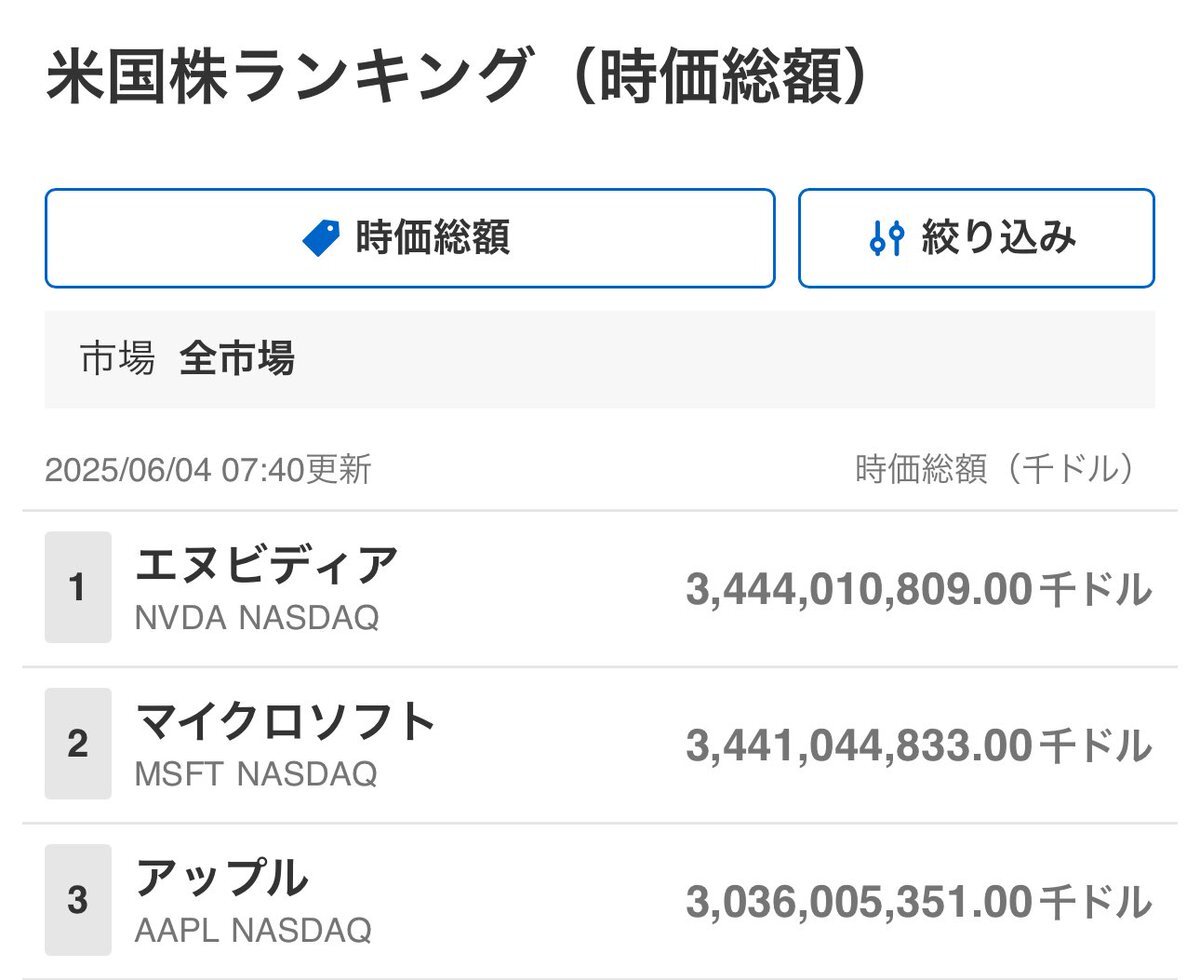The image size is (1200, 980).
Task: Click the rank 1 badge for エヌビディア
Action: coord(78,588)
